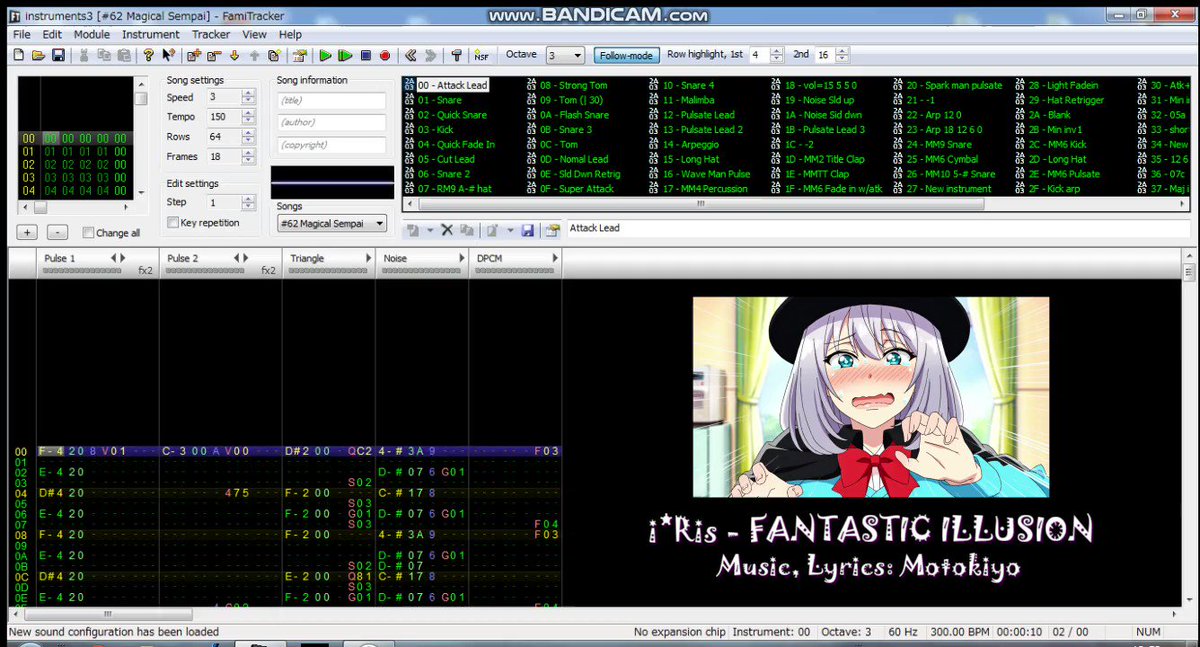Adjust the Speed spinner arrows
Screen dimensions: 1200x647
248,97
